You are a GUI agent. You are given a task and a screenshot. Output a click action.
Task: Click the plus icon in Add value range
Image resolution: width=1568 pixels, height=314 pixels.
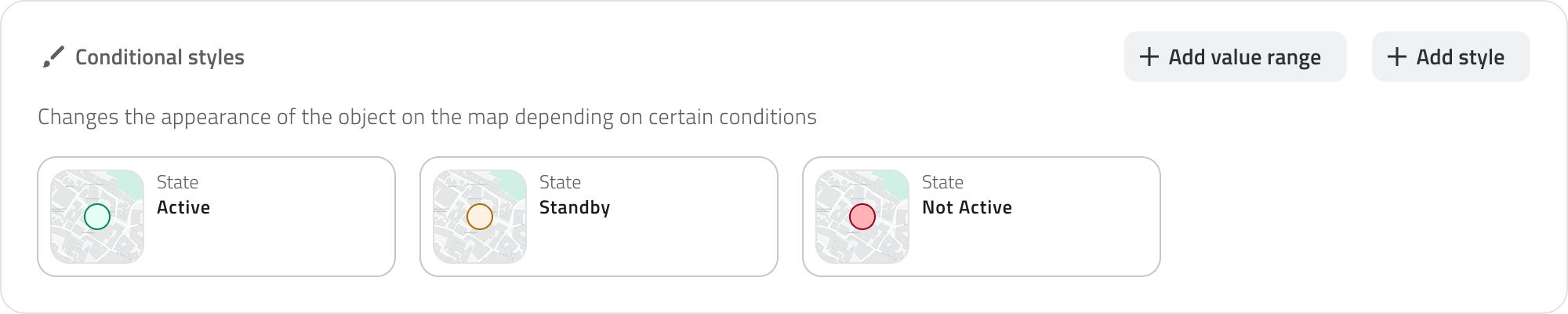tap(1149, 57)
